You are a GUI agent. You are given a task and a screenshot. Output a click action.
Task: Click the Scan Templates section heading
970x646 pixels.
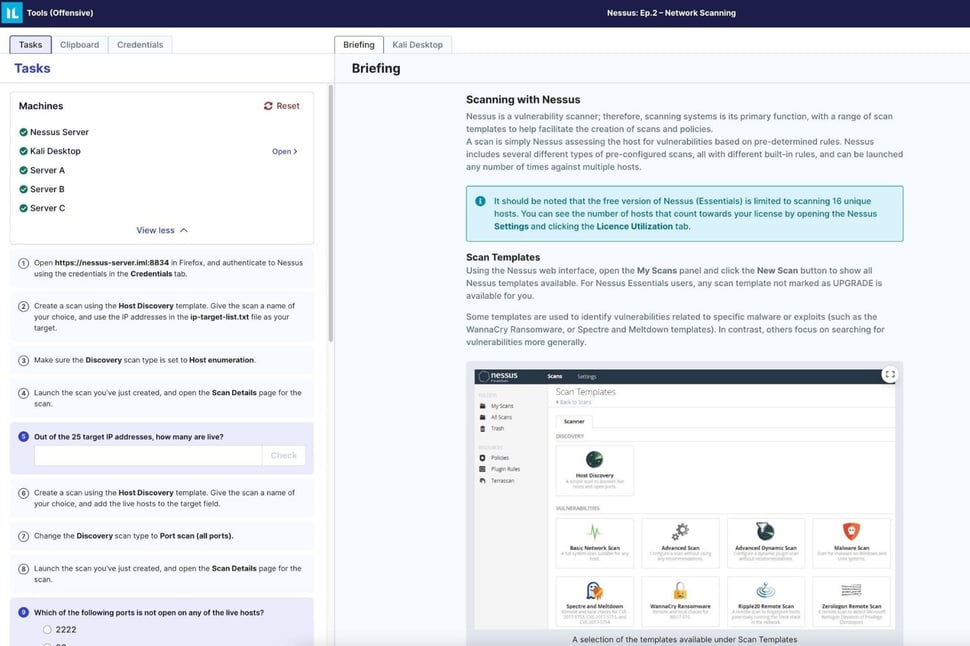pos(503,257)
